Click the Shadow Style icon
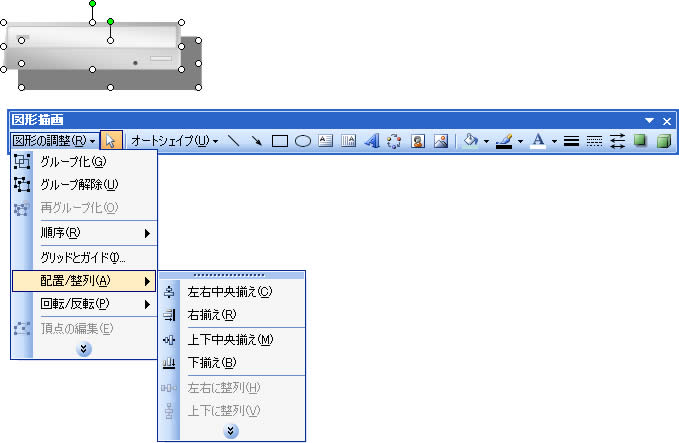 pyautogui.click(x=641, y=141)
